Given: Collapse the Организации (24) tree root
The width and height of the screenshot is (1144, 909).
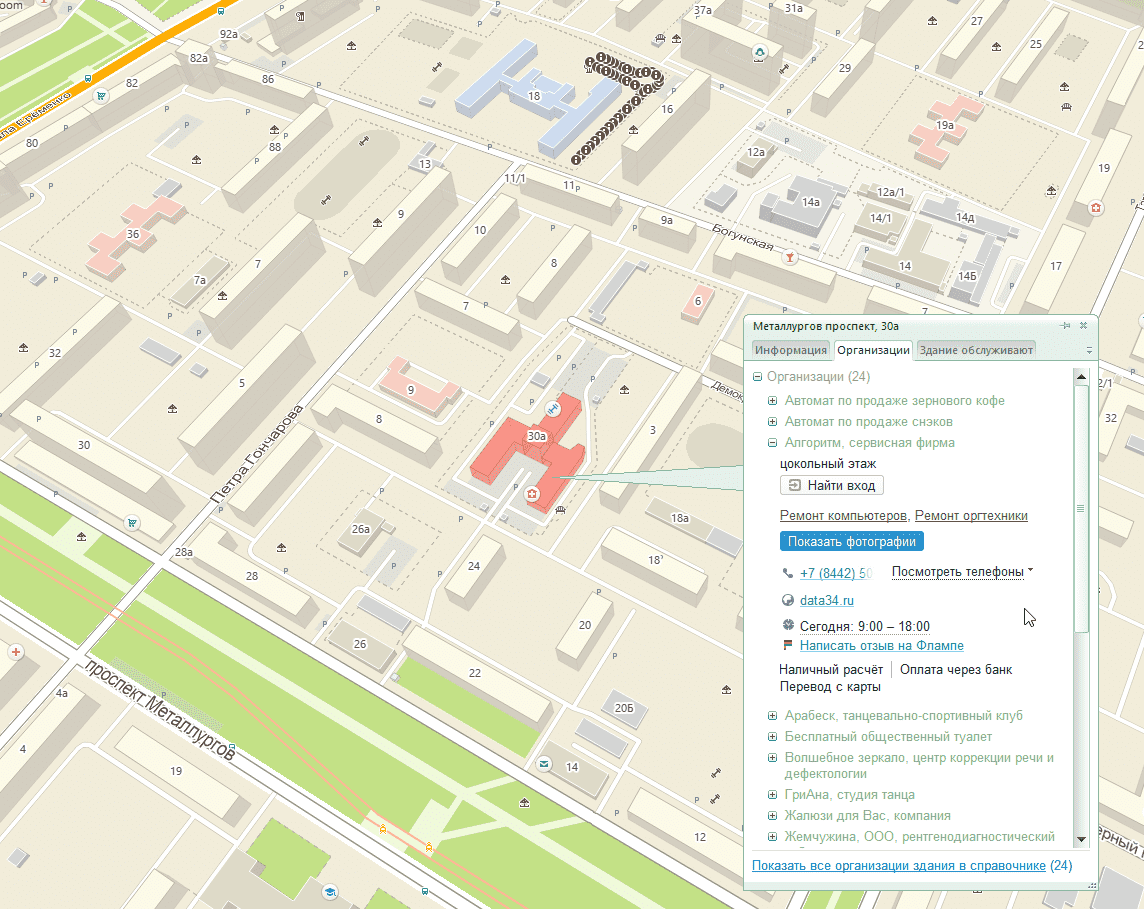Looking at the screenshot, I should (x=758, y=378).
